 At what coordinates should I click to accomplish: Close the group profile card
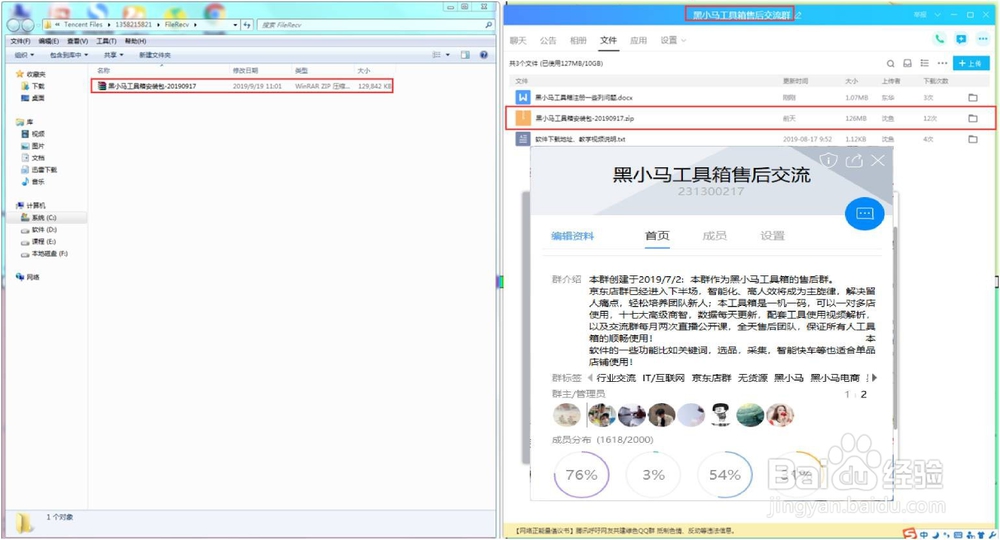pos(878,160)
